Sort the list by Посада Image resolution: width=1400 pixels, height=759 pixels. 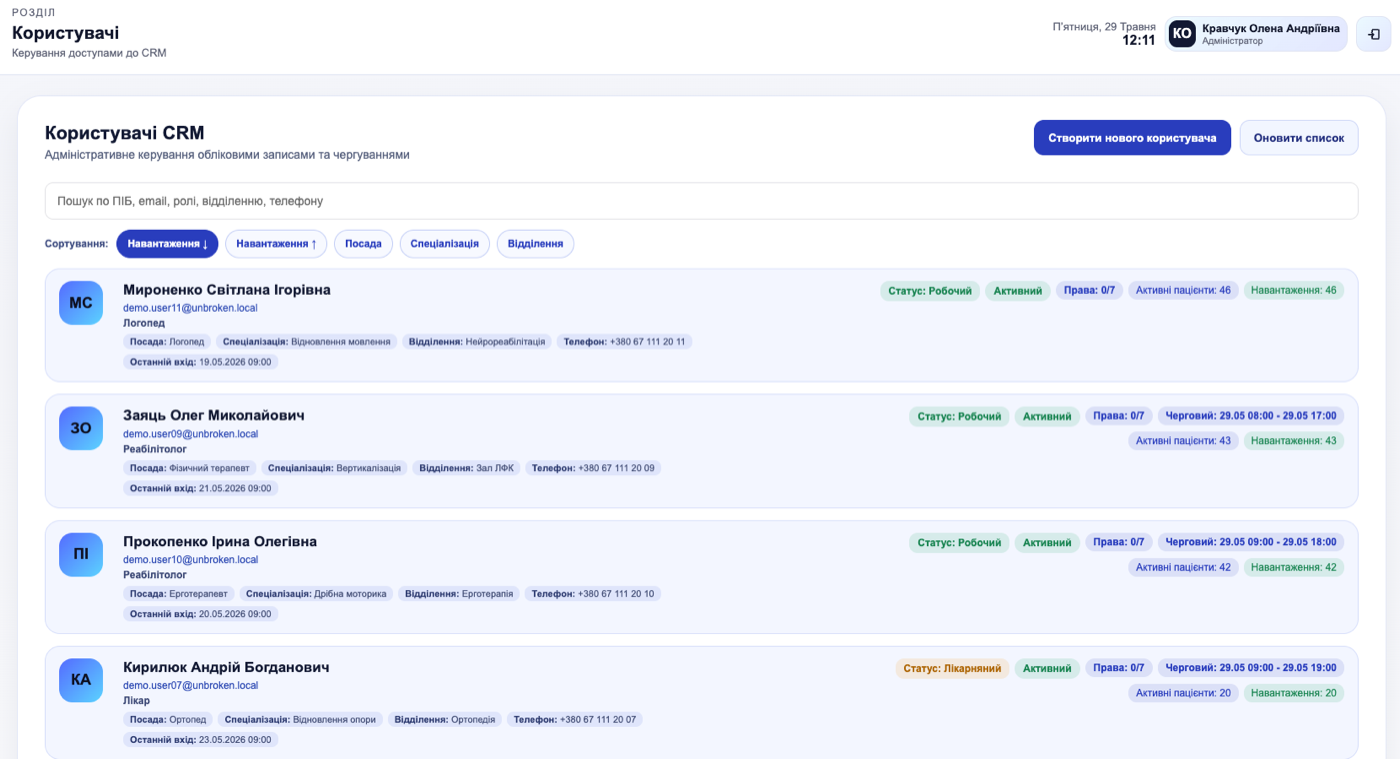pos(364,244)
